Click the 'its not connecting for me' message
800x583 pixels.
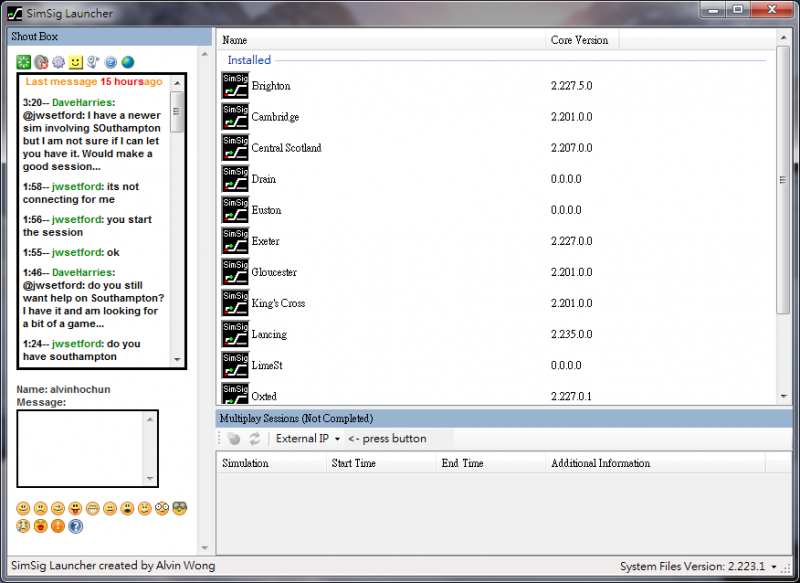tap(81, 193)
